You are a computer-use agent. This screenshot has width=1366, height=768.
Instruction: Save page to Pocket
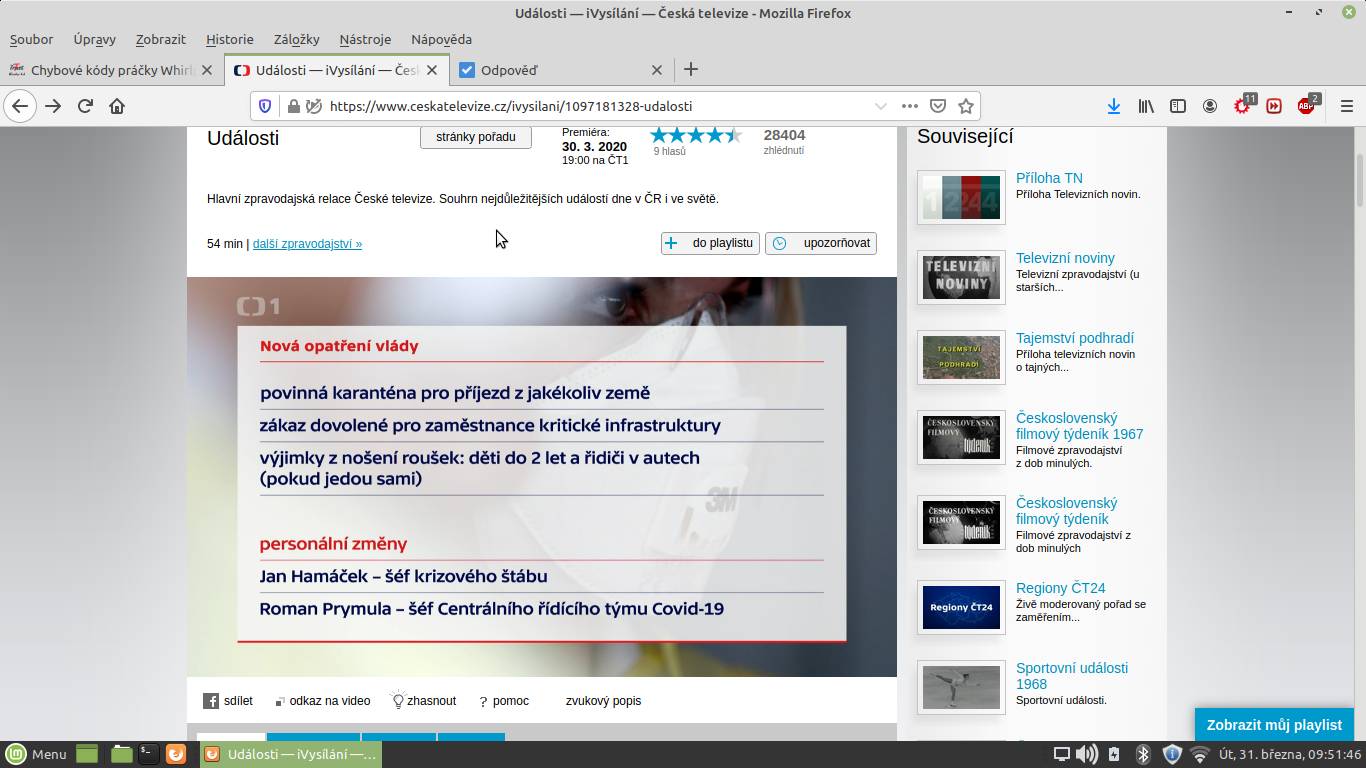(x=938, y=106)
